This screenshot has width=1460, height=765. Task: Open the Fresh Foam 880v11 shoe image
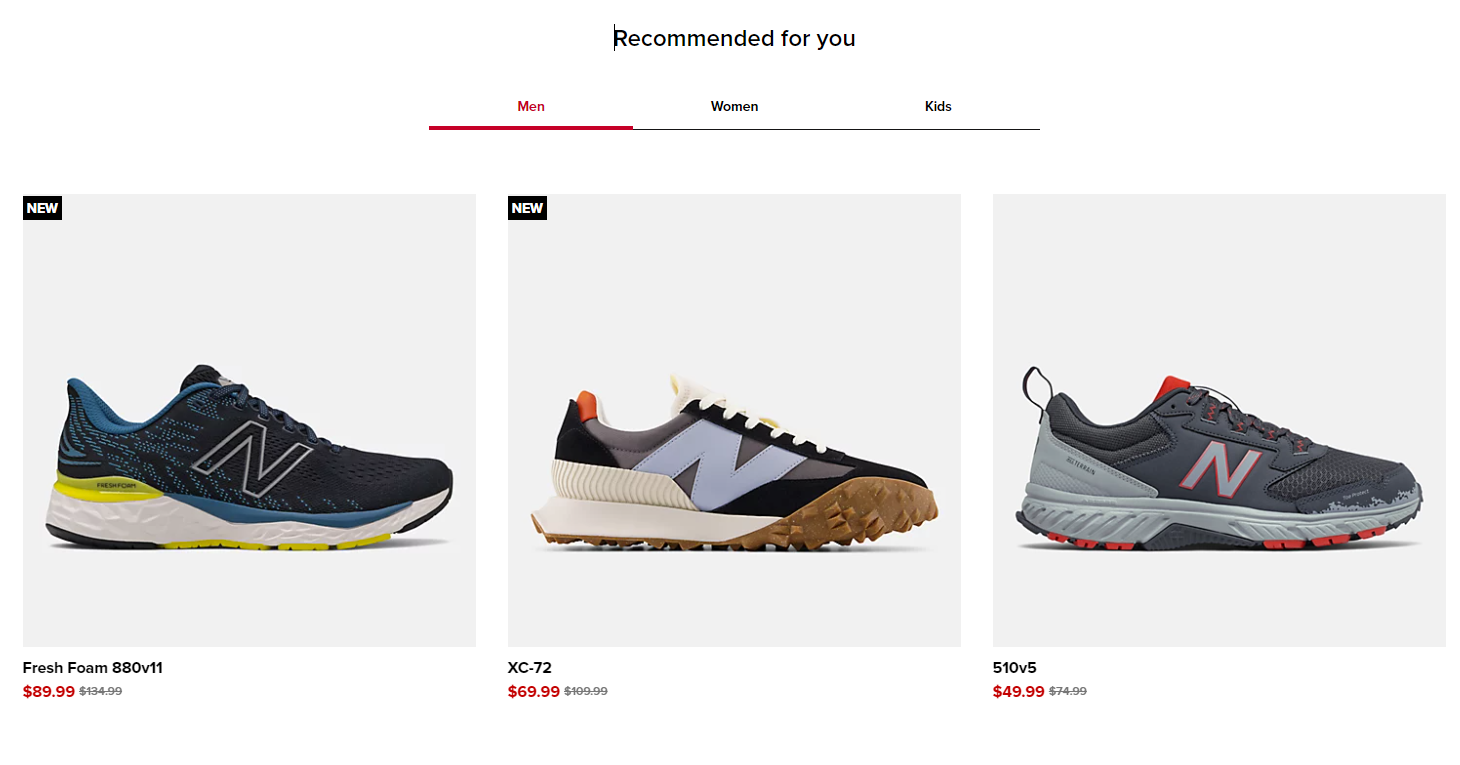[x=249, y=420]
